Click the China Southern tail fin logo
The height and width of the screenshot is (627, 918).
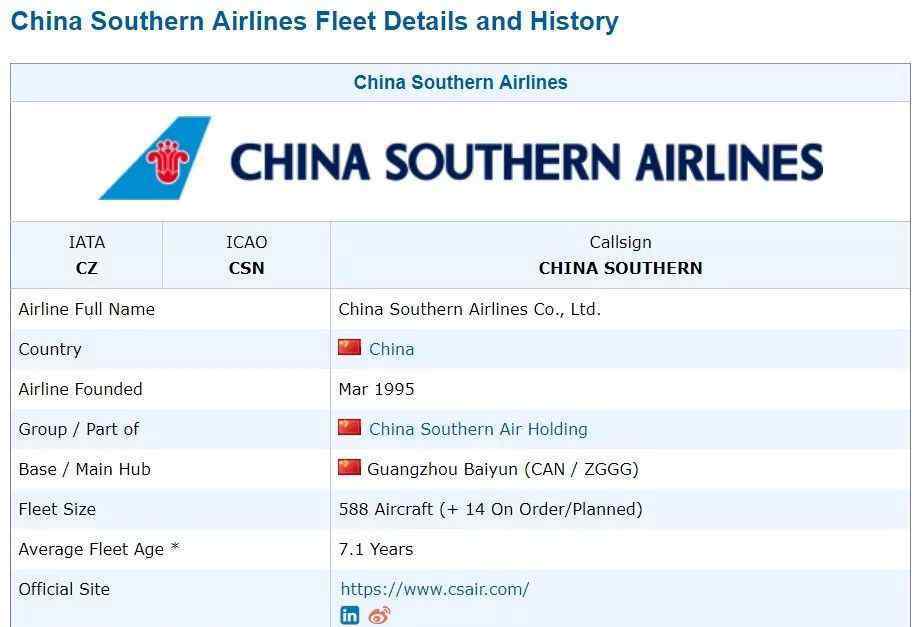(155, 158)
